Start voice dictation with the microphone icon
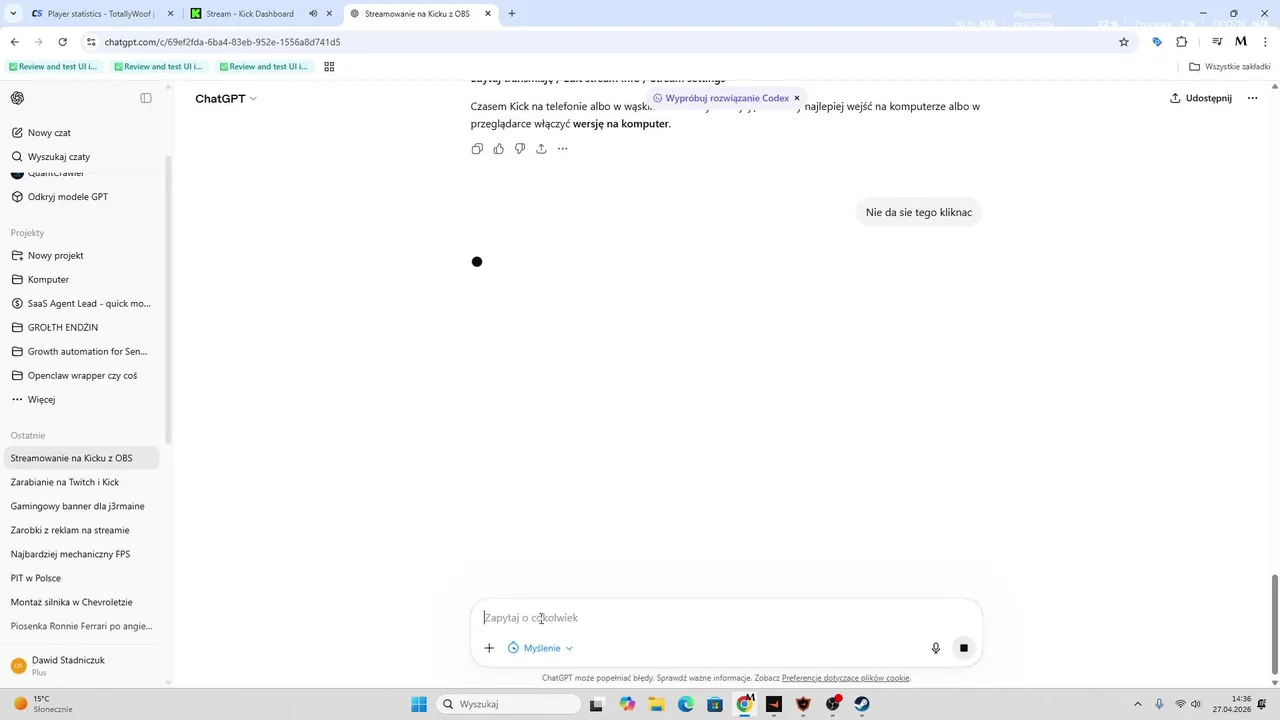1280x720 pixels. (936, 648)
